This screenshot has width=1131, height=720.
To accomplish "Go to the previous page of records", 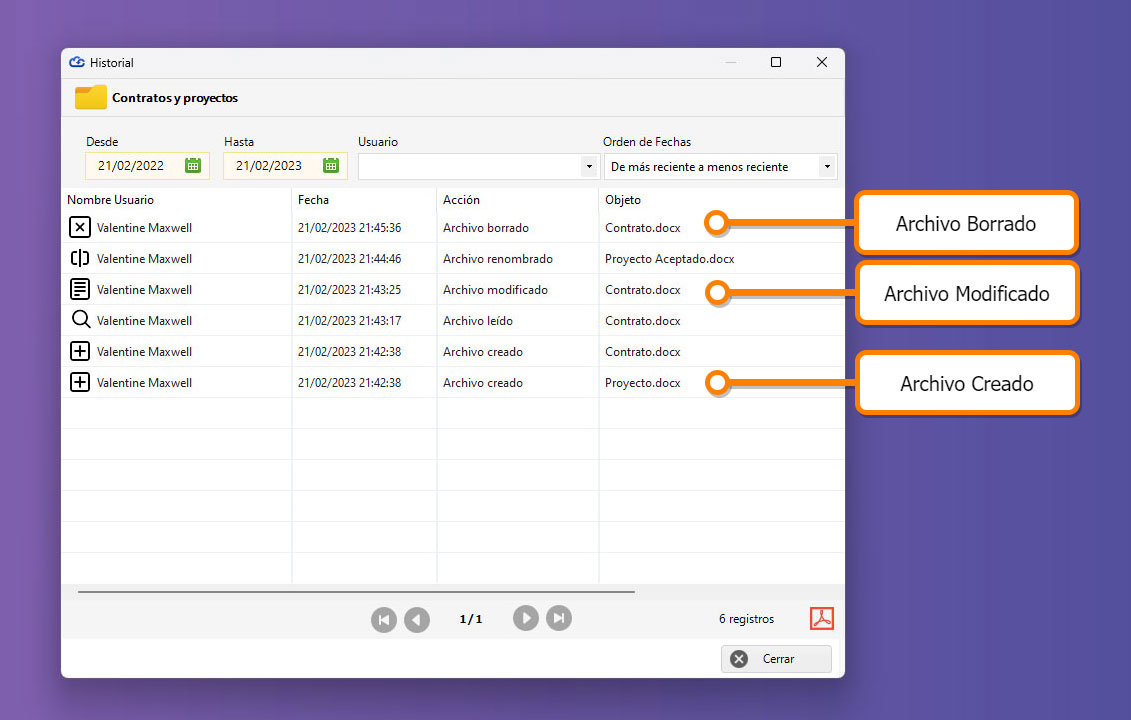I will point(417,620).
